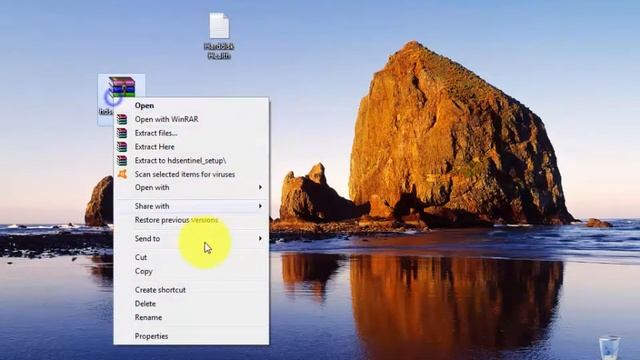Expand the Open with submenu arrow
Screen dimensions: 640x360
(x=260, y=187)
